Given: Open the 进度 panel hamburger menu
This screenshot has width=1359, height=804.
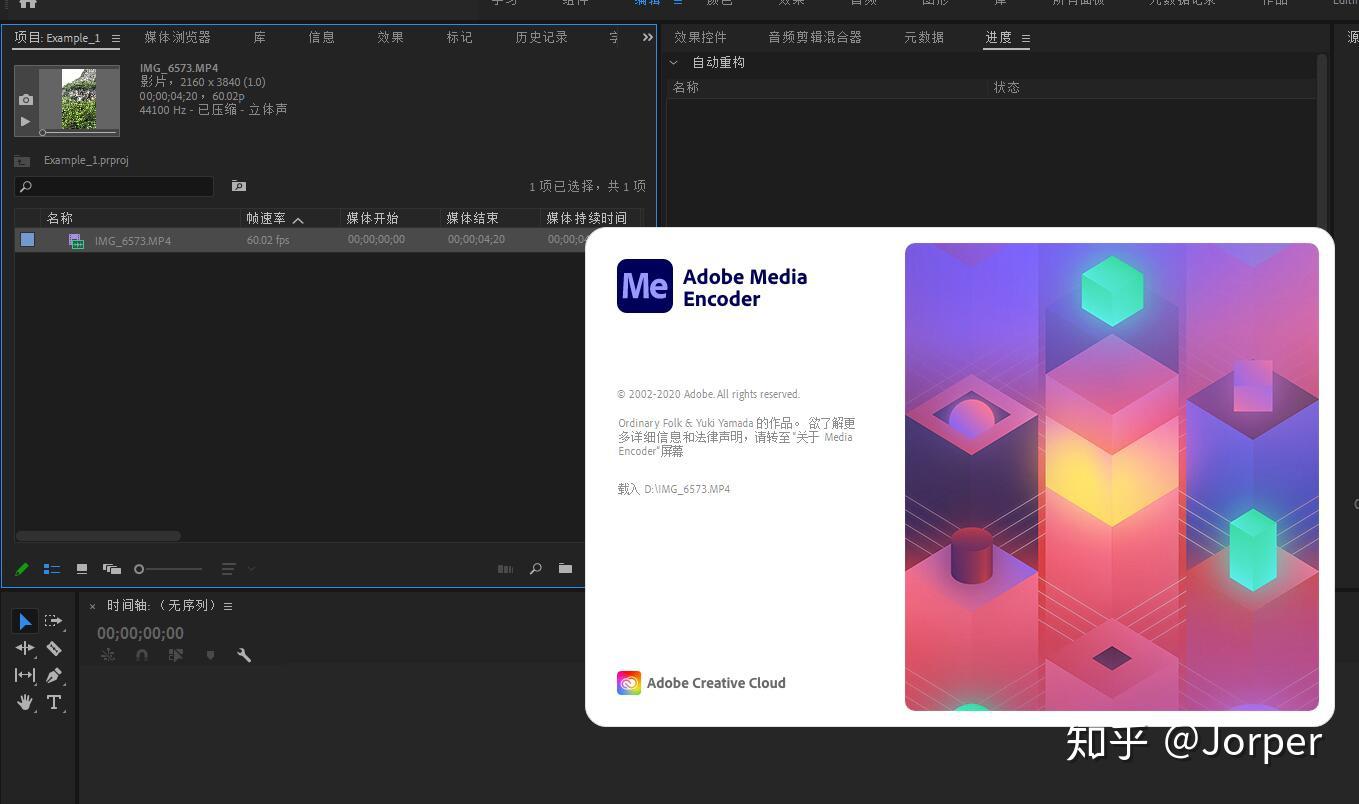Looking at the screenshot, I should pos(1025,39).
